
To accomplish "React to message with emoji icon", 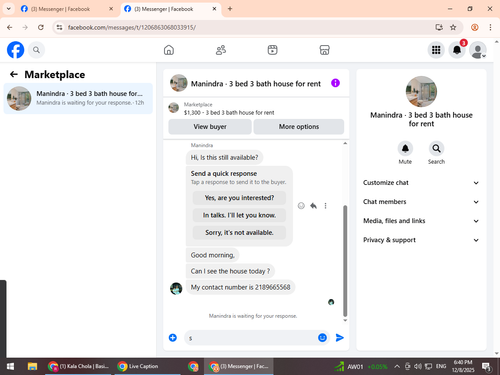I will pyautogui.click(x=301, y=206).
